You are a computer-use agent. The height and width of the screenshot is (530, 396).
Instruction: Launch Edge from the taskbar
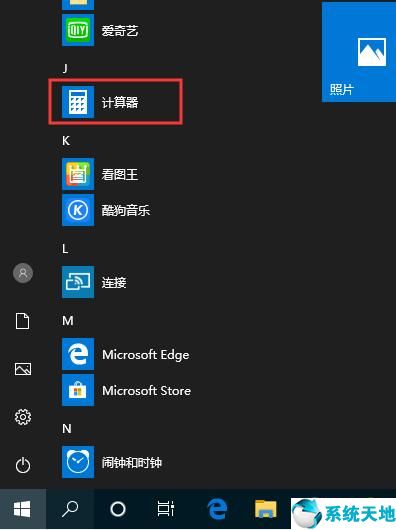point(217,509)
